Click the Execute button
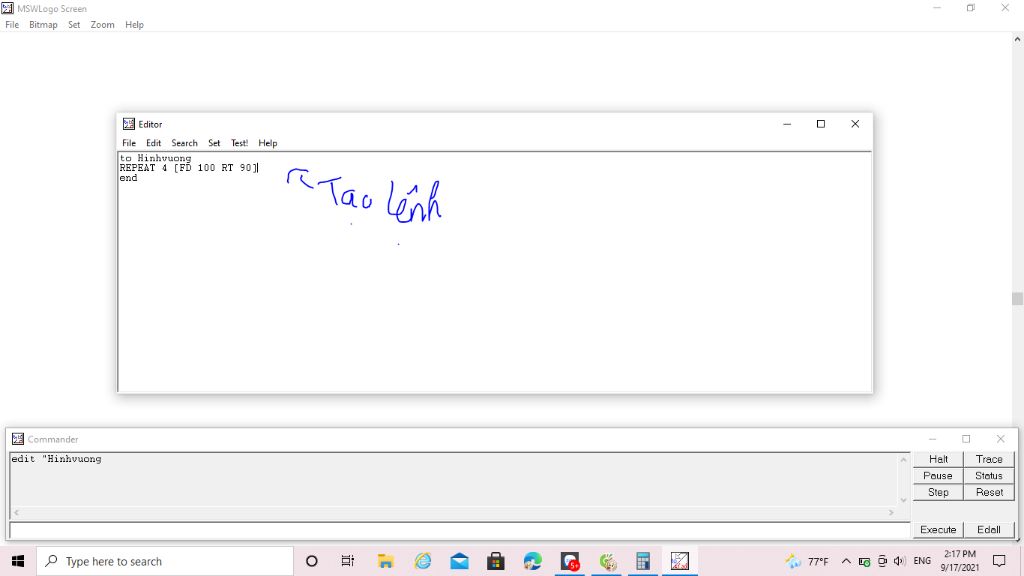Screen dimensions: 1024x576 pyautogui.click(x=938, y=530)
